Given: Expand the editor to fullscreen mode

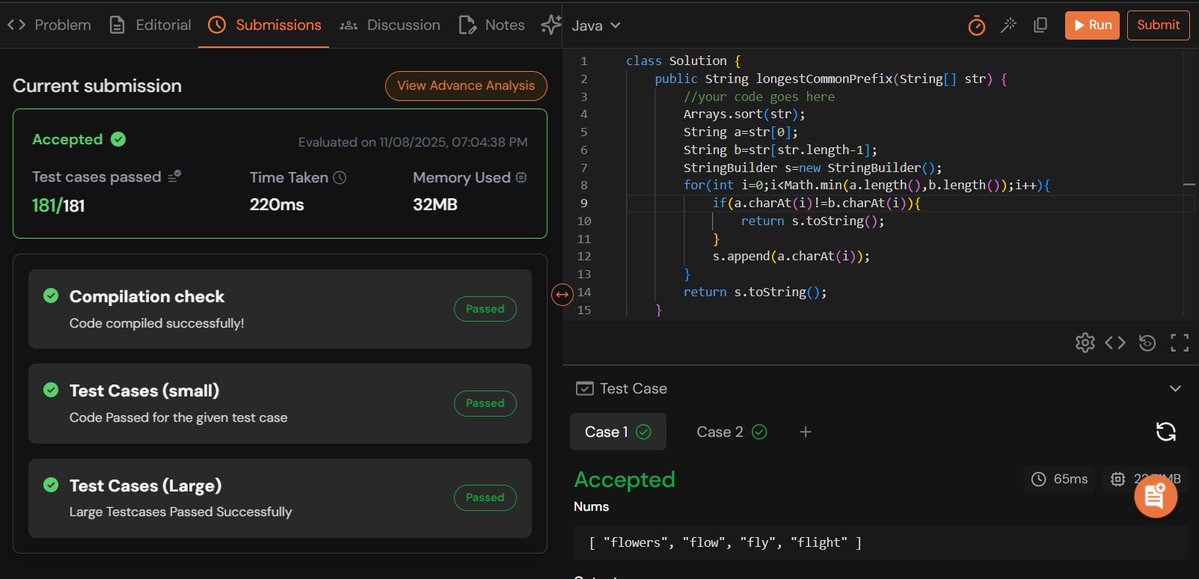Looking at the screenshot, I should (x=1179, y=342).
